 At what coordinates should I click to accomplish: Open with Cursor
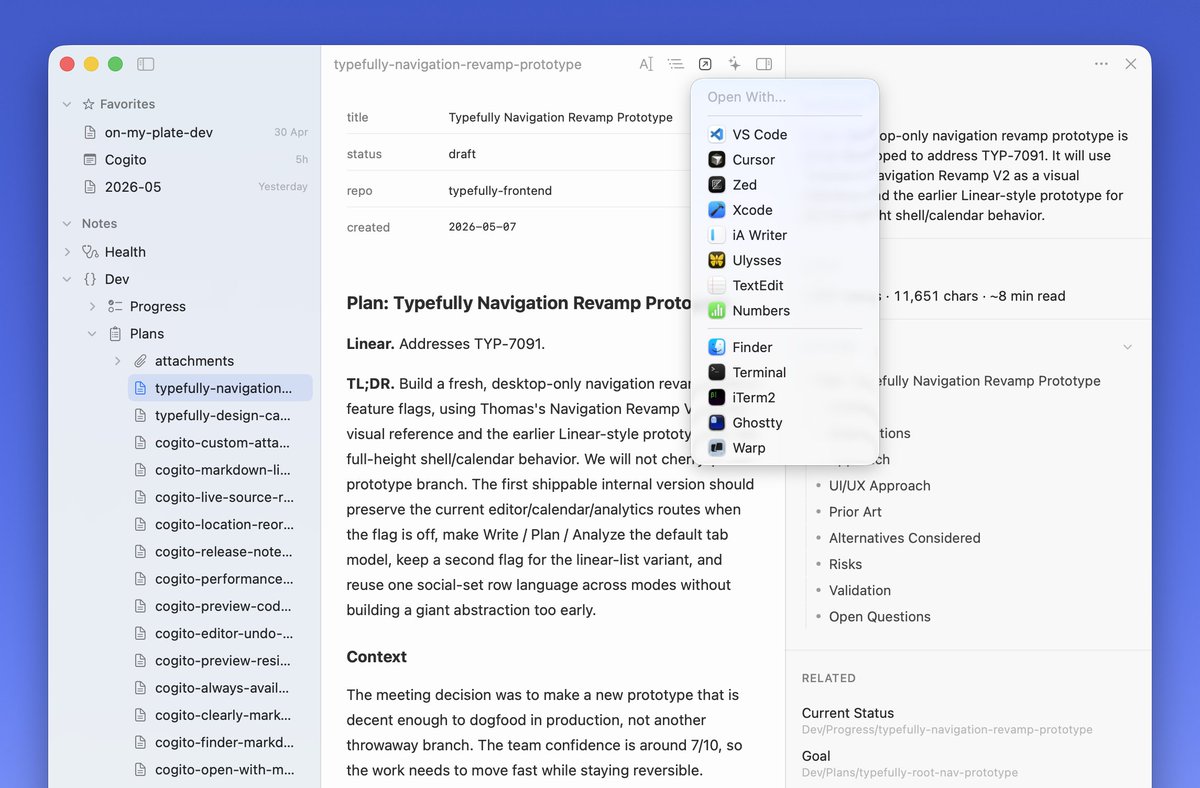[x=785, y=159]
